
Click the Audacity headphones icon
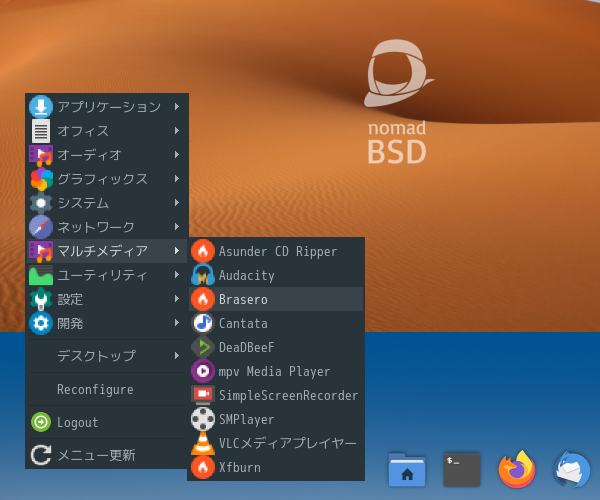203,275
